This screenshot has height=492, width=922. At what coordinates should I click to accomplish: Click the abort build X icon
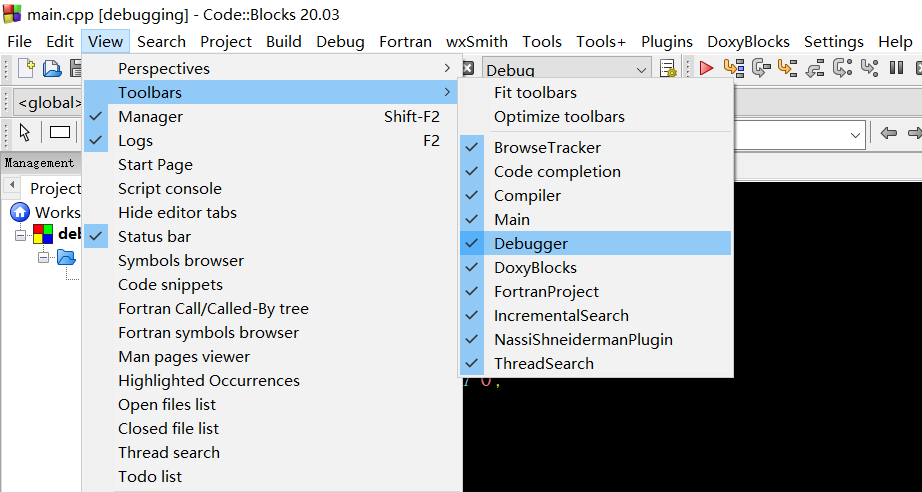[467, 68]
